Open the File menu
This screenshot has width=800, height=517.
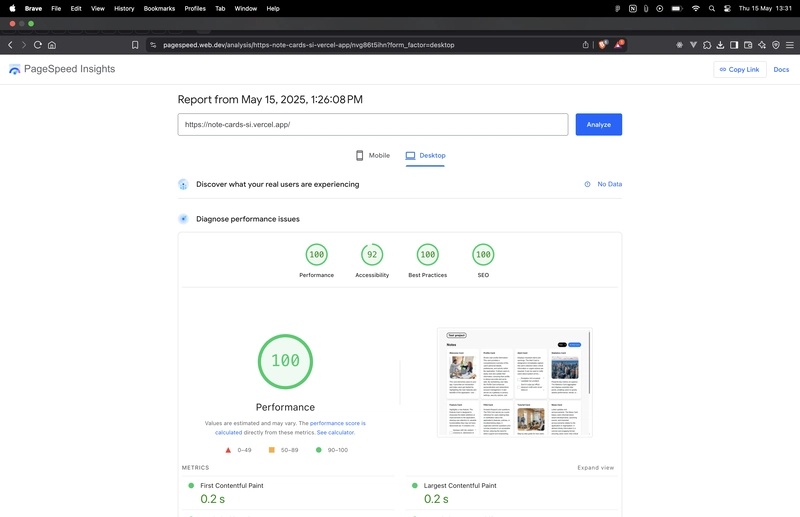56,8
